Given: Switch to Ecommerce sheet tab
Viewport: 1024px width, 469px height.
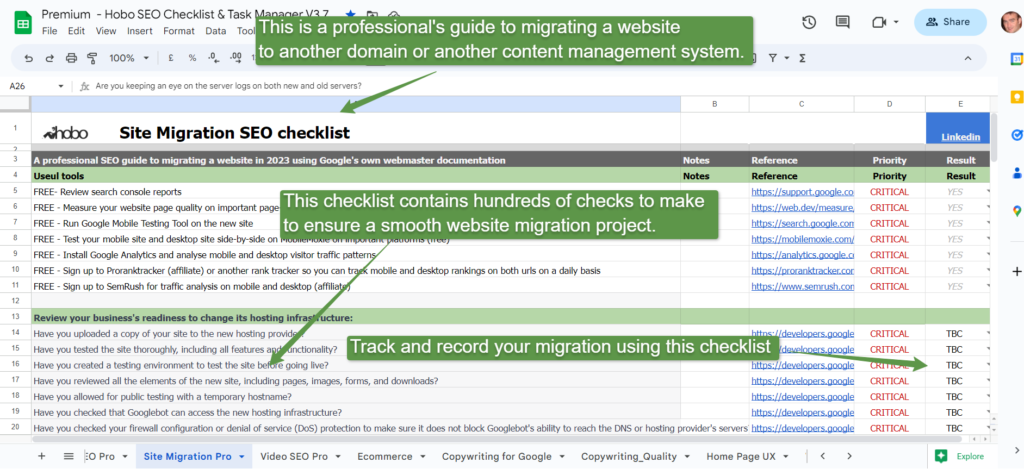Looking at the screenshot, I should [385, 457].
